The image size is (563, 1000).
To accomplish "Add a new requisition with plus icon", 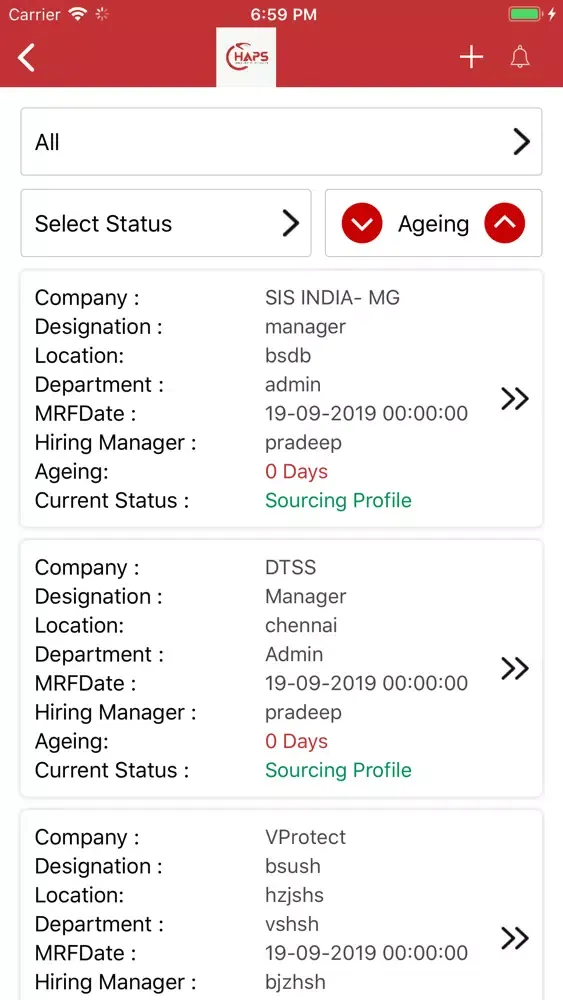I will 472,57.
